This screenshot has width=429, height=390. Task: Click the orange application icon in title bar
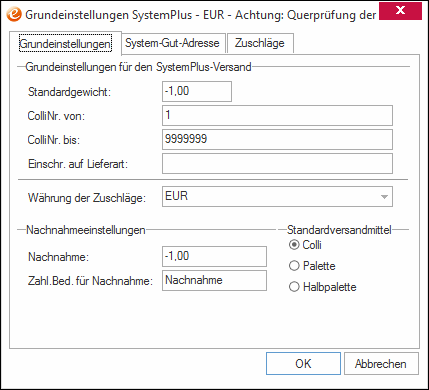point(14,15)
